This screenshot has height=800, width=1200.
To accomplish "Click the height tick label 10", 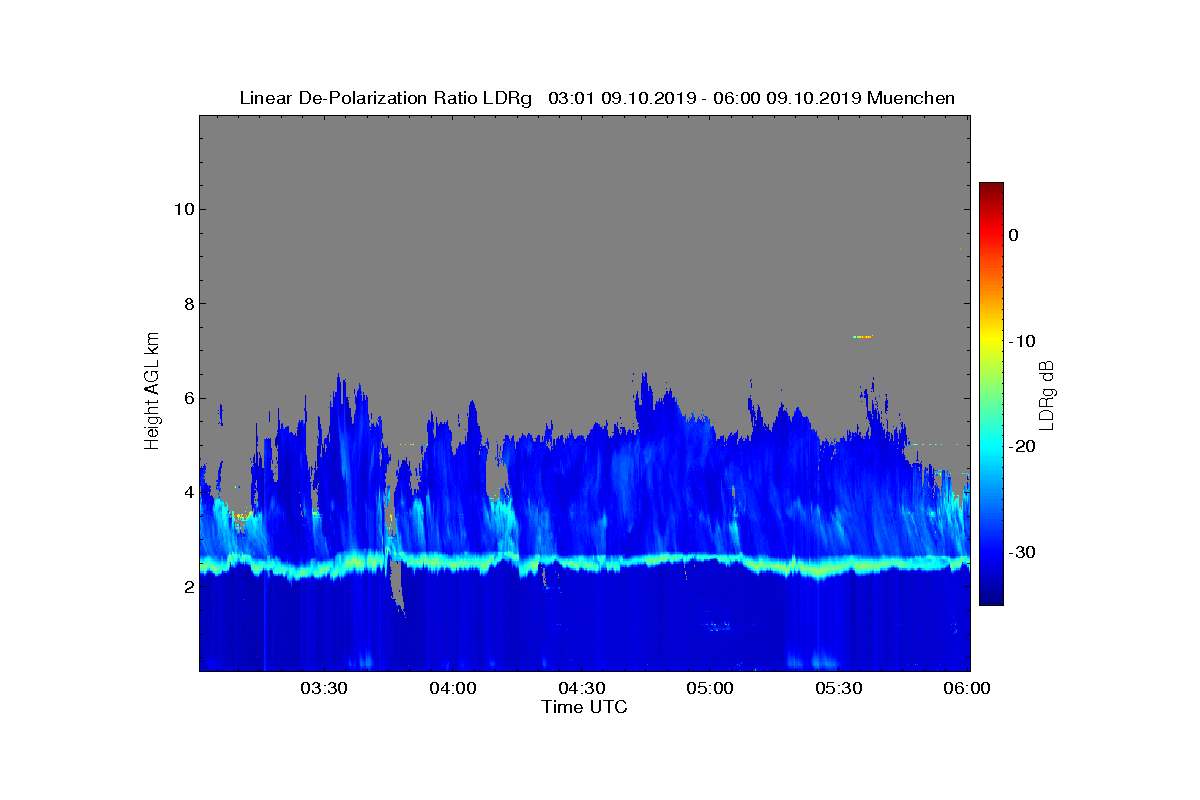I will (x=182, y=209).
